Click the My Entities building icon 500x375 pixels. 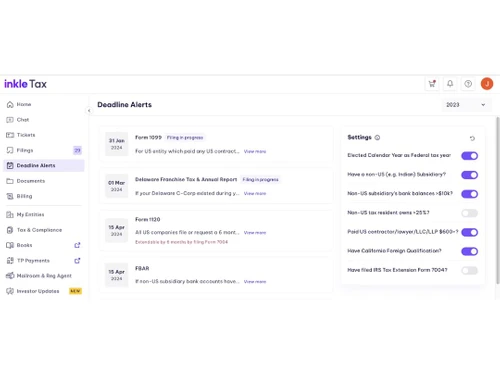coord(10,214)
